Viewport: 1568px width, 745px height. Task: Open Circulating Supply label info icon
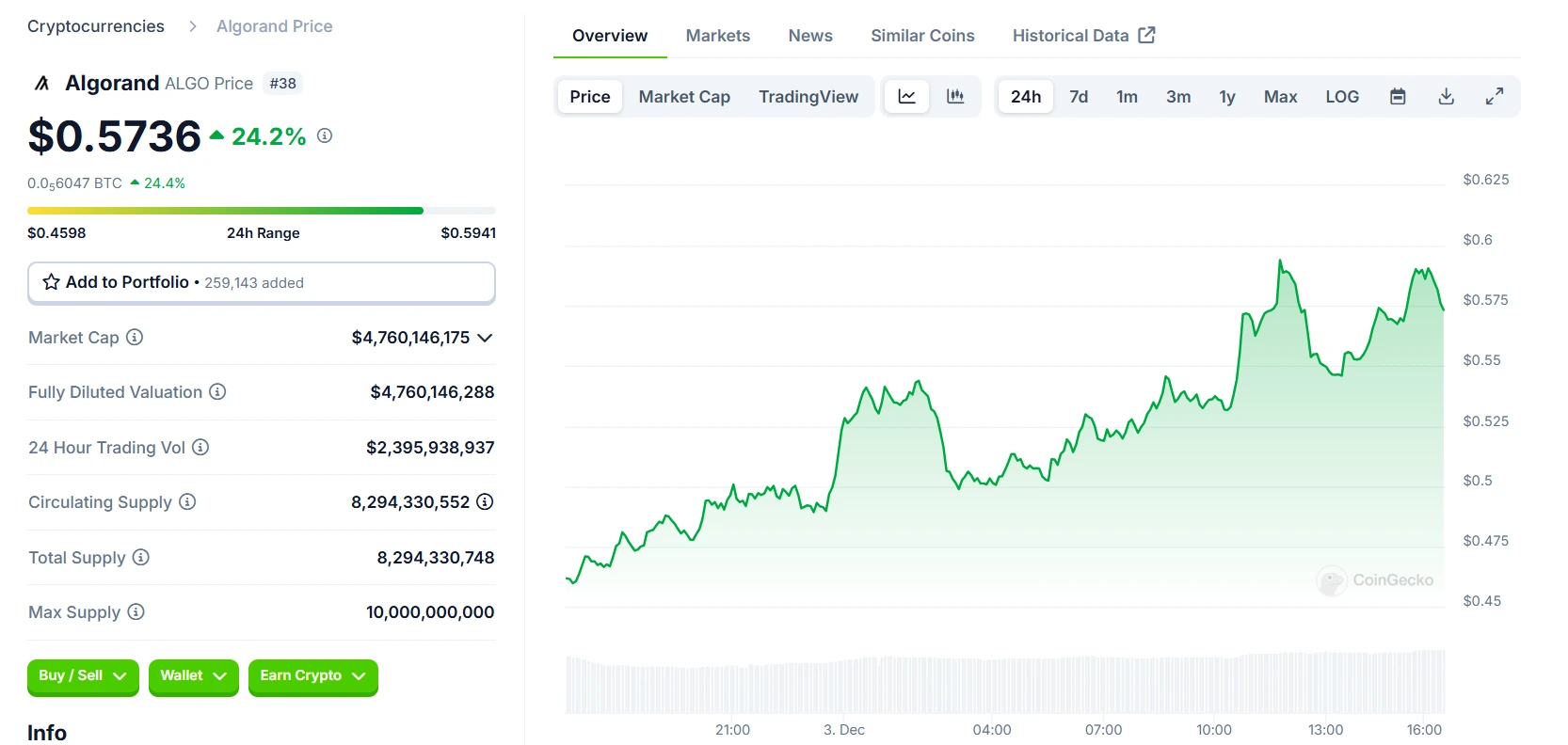point(187,501)
